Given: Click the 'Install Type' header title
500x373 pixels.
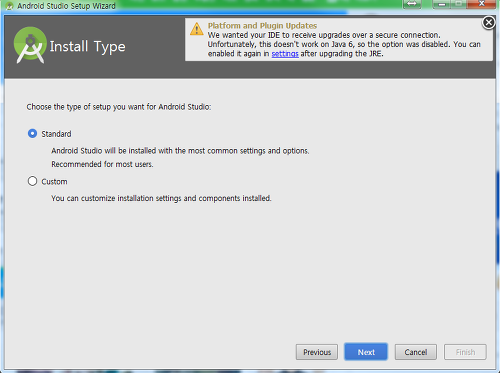Looking at the screenshot, I should (x=88, y=47).
